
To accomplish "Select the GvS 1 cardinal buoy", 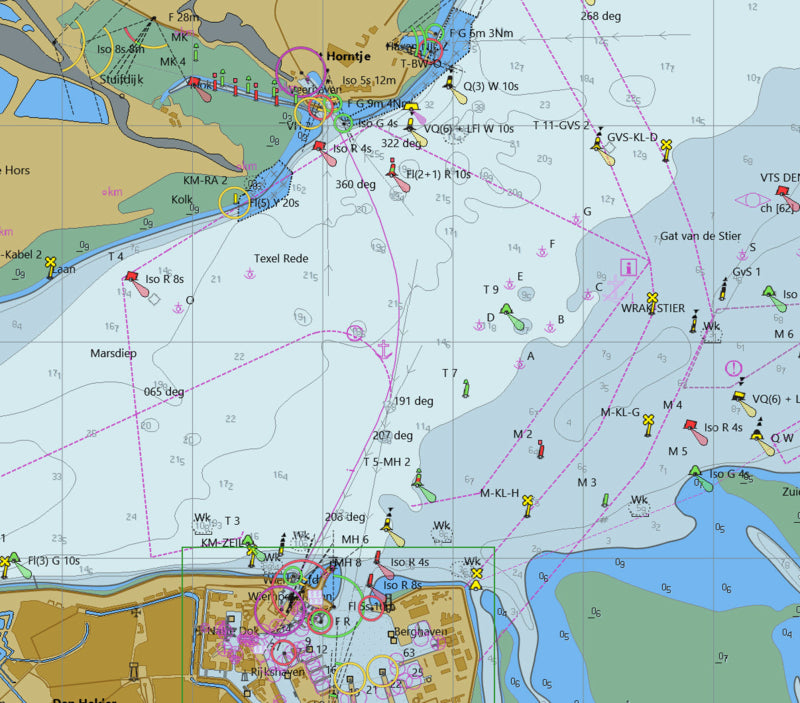I will click(722, 288).
